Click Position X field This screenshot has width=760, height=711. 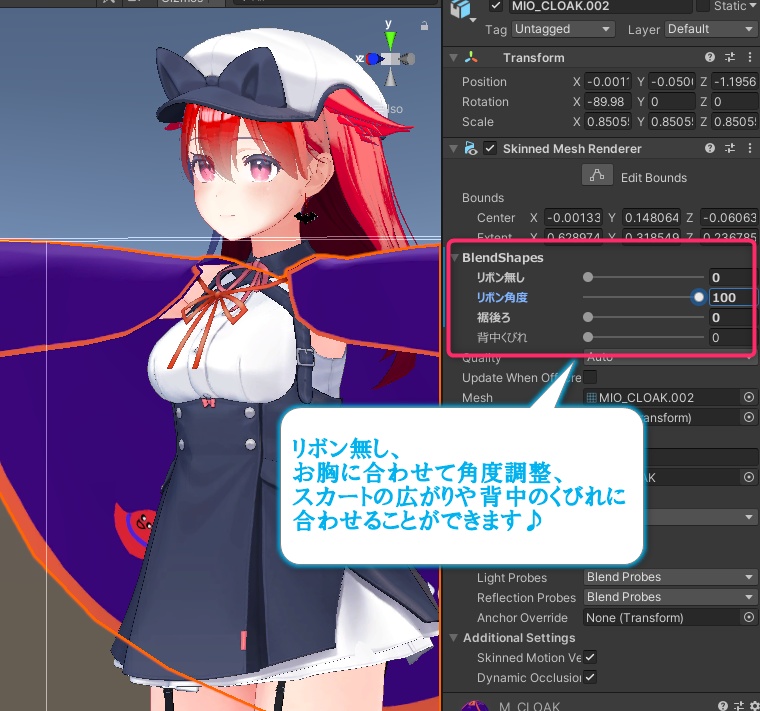pos(608,81)
